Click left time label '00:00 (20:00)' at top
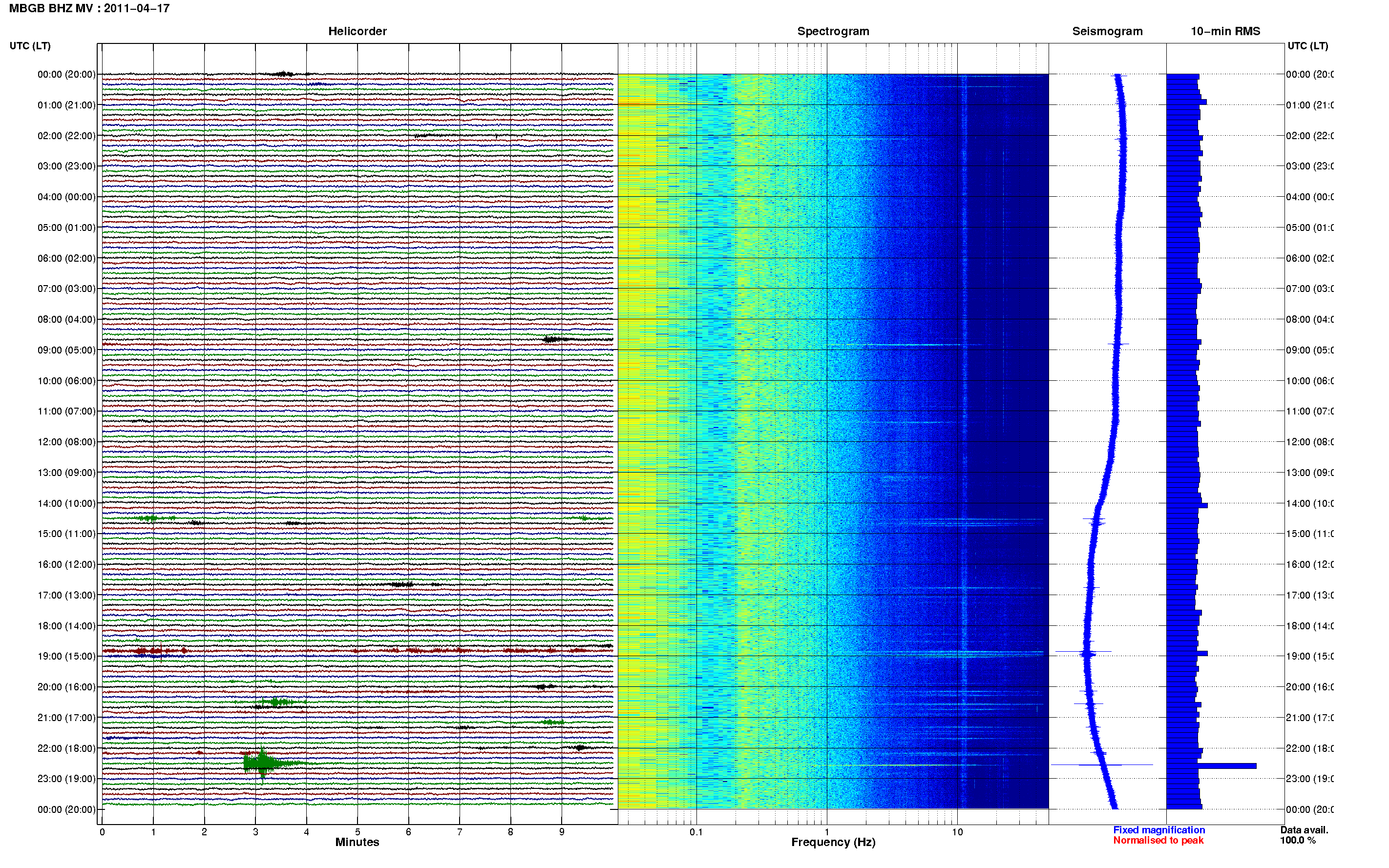Image resolution: width=1389 pixels, height=868 pixels. pyautogui.click(x=66, y=74)
